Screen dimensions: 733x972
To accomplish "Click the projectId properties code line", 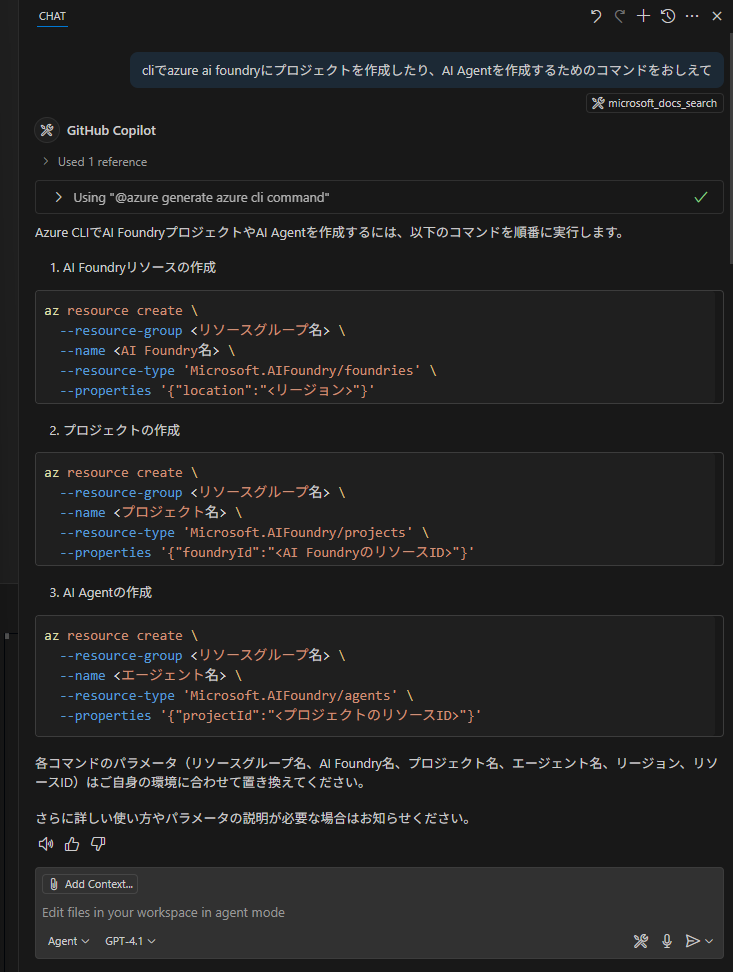I will point(271,715).
